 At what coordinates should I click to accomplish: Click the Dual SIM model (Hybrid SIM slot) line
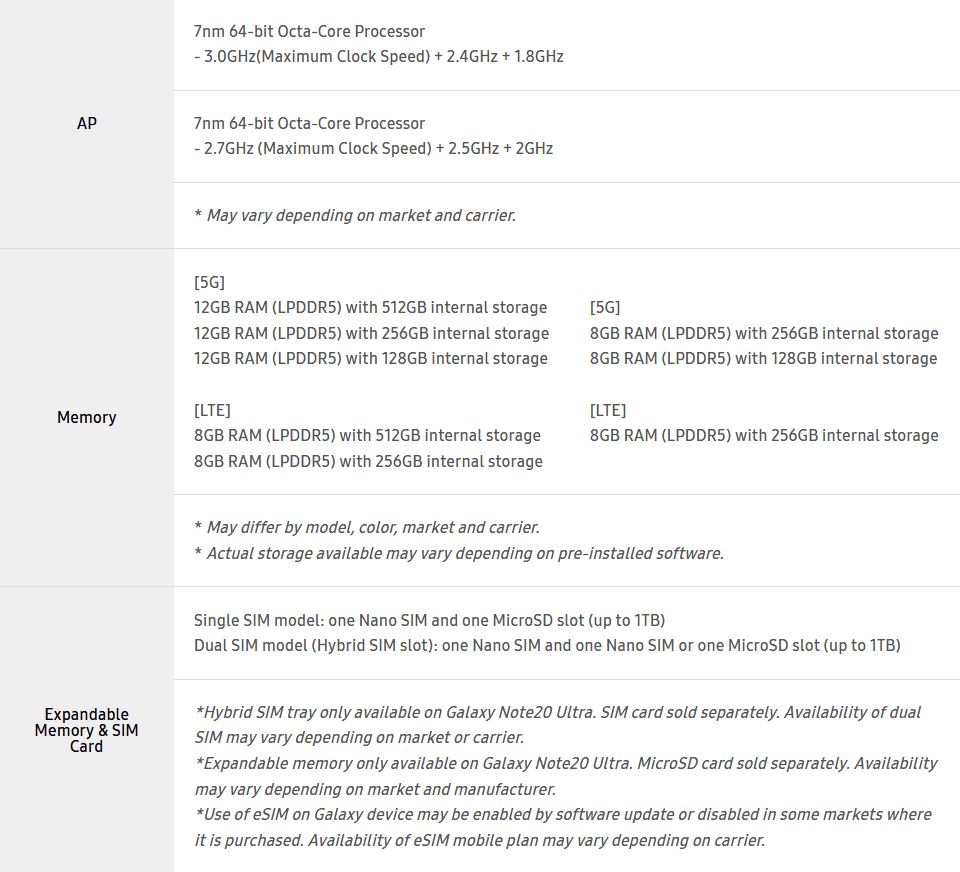click(x=547, y=646)
